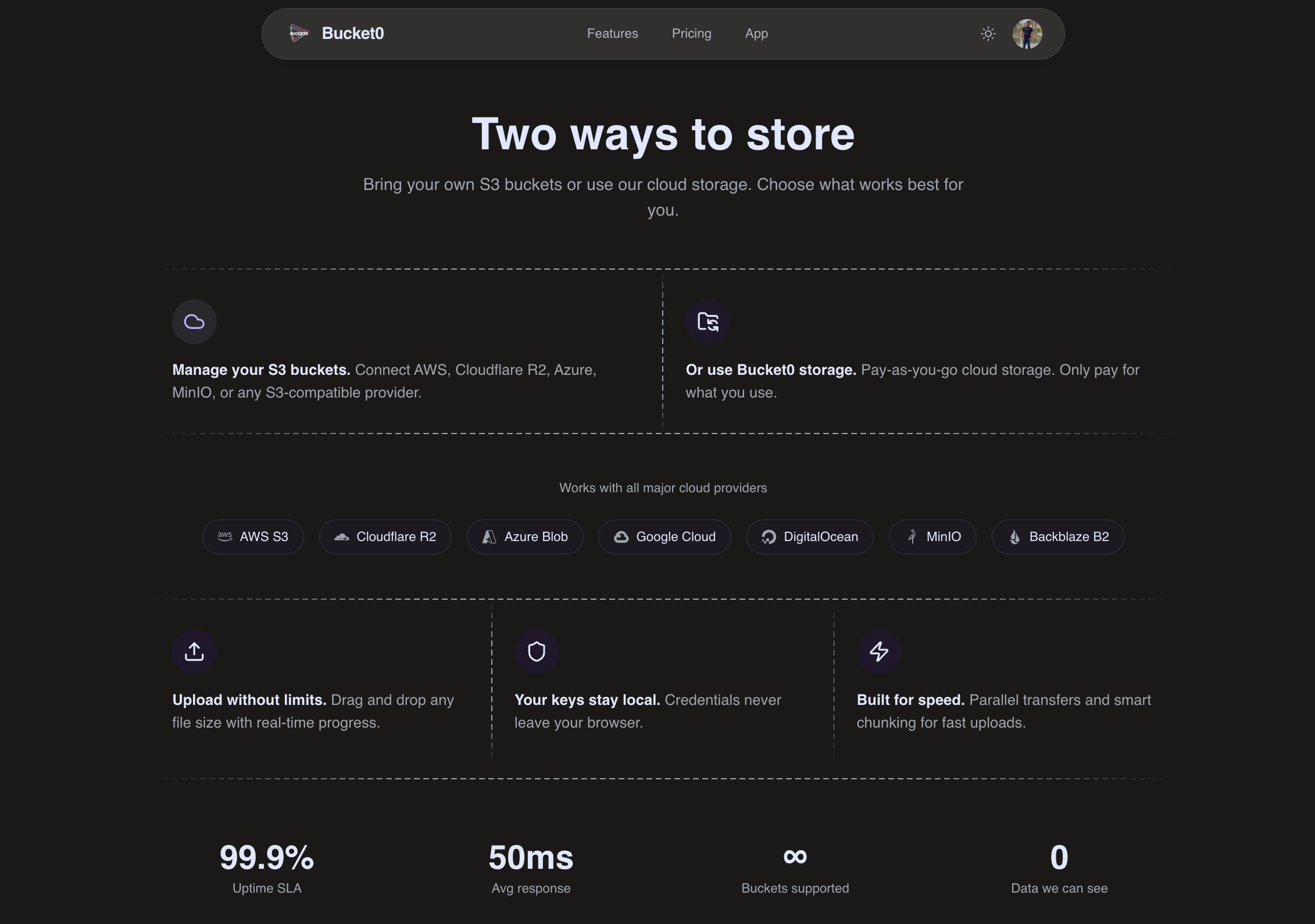Click the Backblaze B2 provider chip
The width and height of the screenshot is (1315, 924).
[x=1057, y=536]
